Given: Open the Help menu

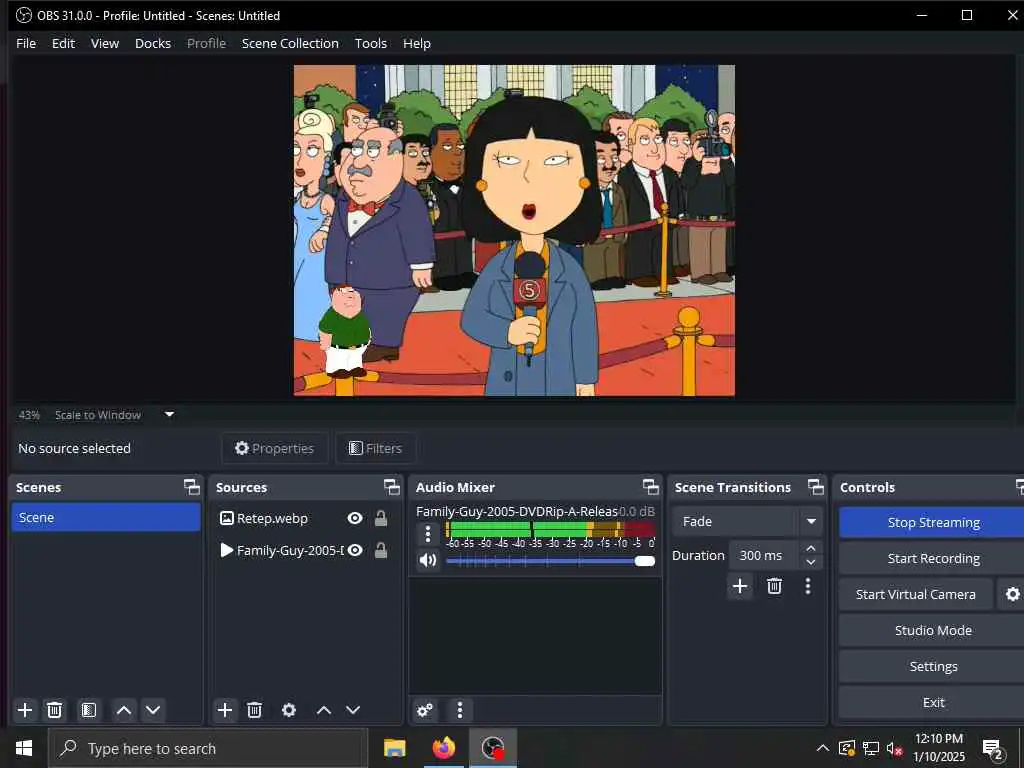Looking at the screenshot, I should click(x=417, y=43).
